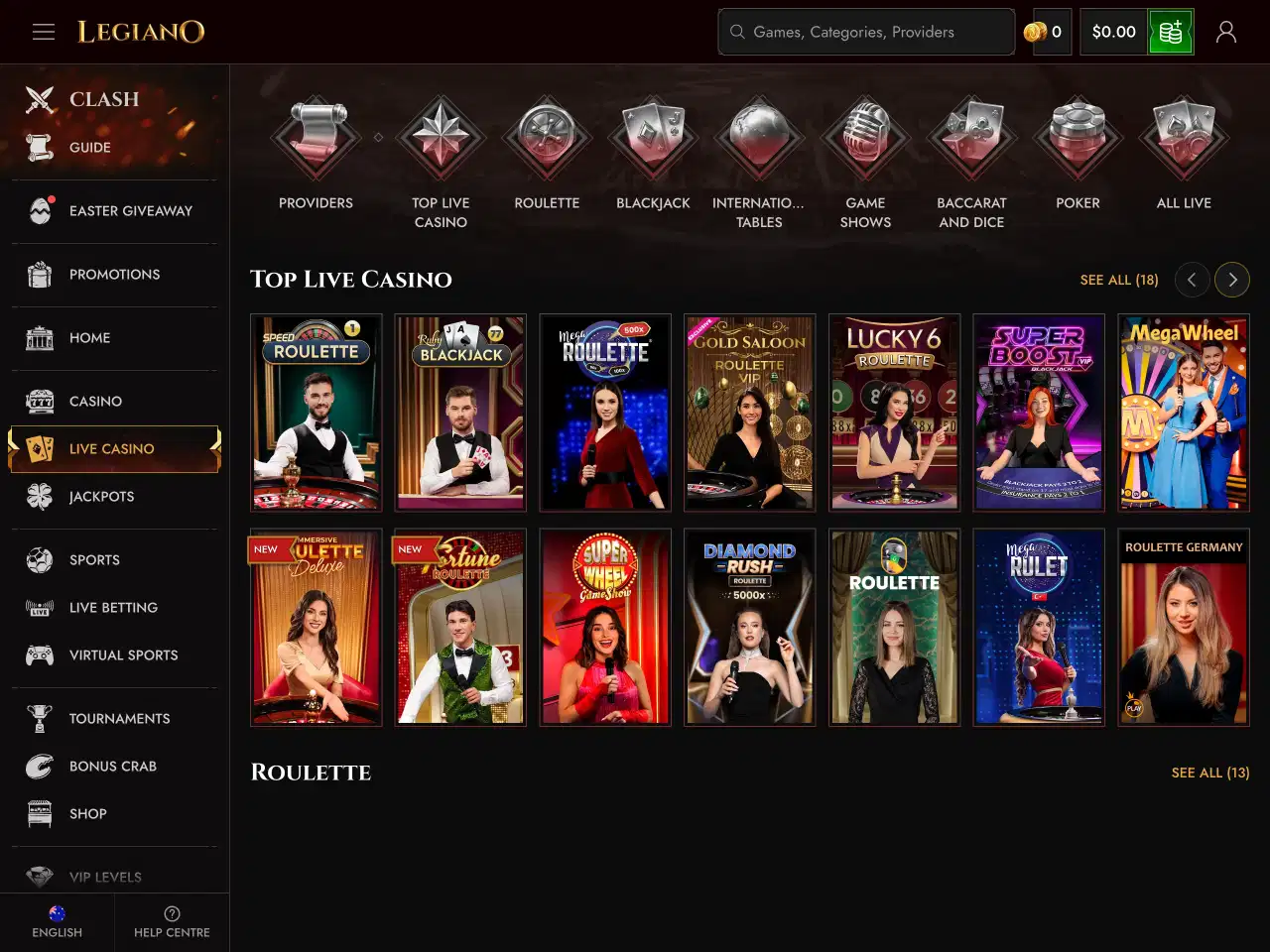Change language from English

[x=58, y=922]
